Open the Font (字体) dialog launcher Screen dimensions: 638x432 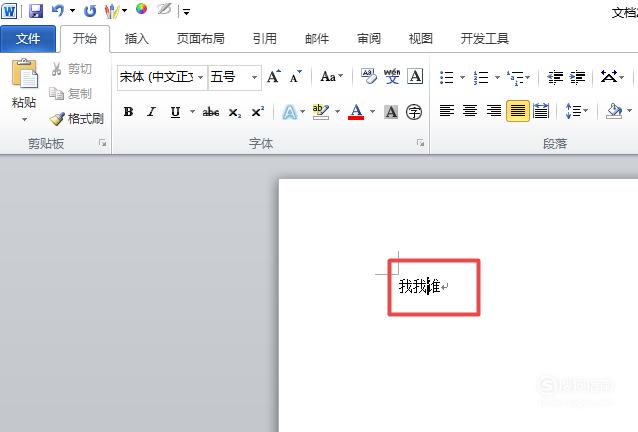click(420, 143)
